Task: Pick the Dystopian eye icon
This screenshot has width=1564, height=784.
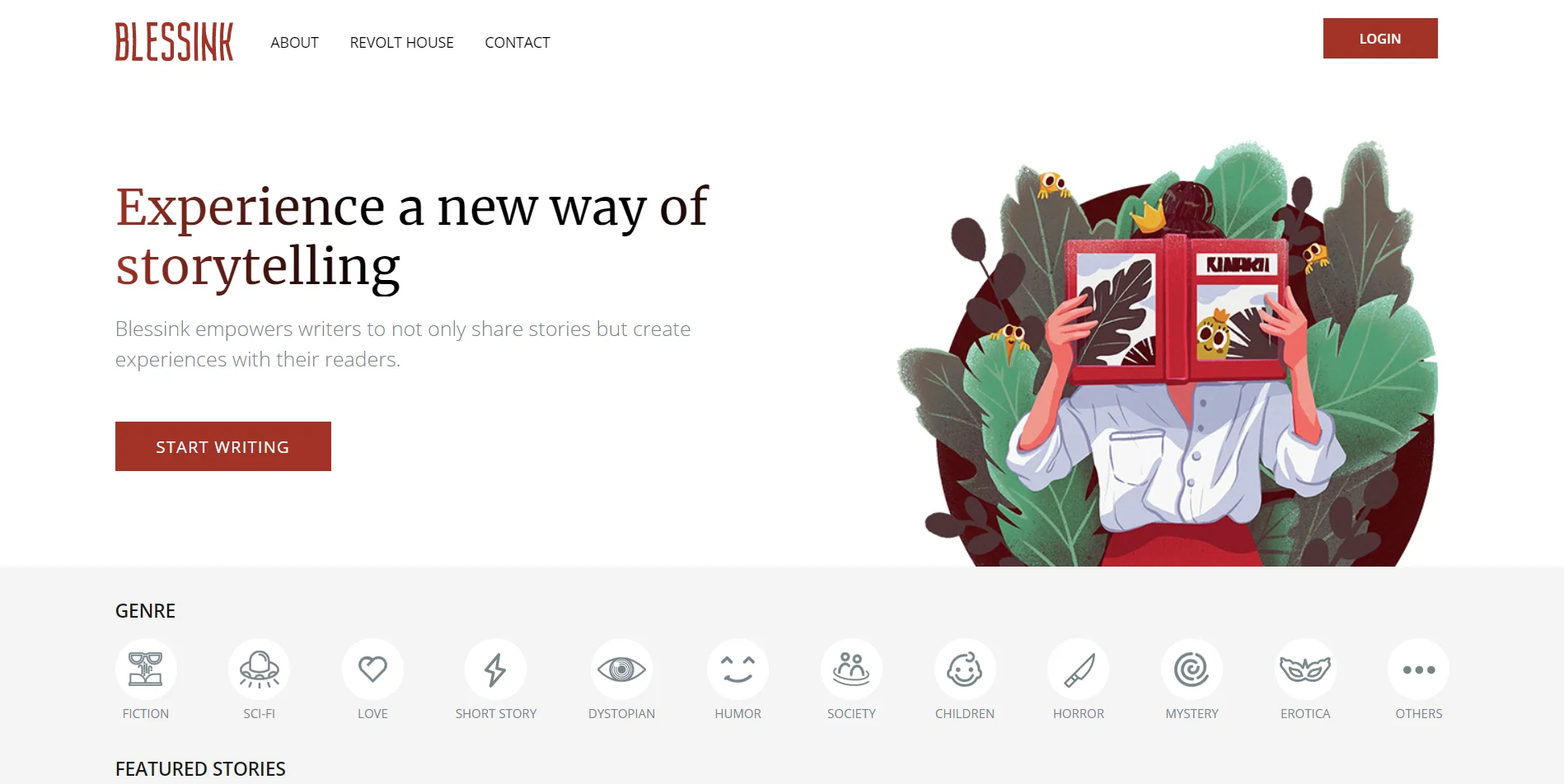Action: tap(621, 670)
